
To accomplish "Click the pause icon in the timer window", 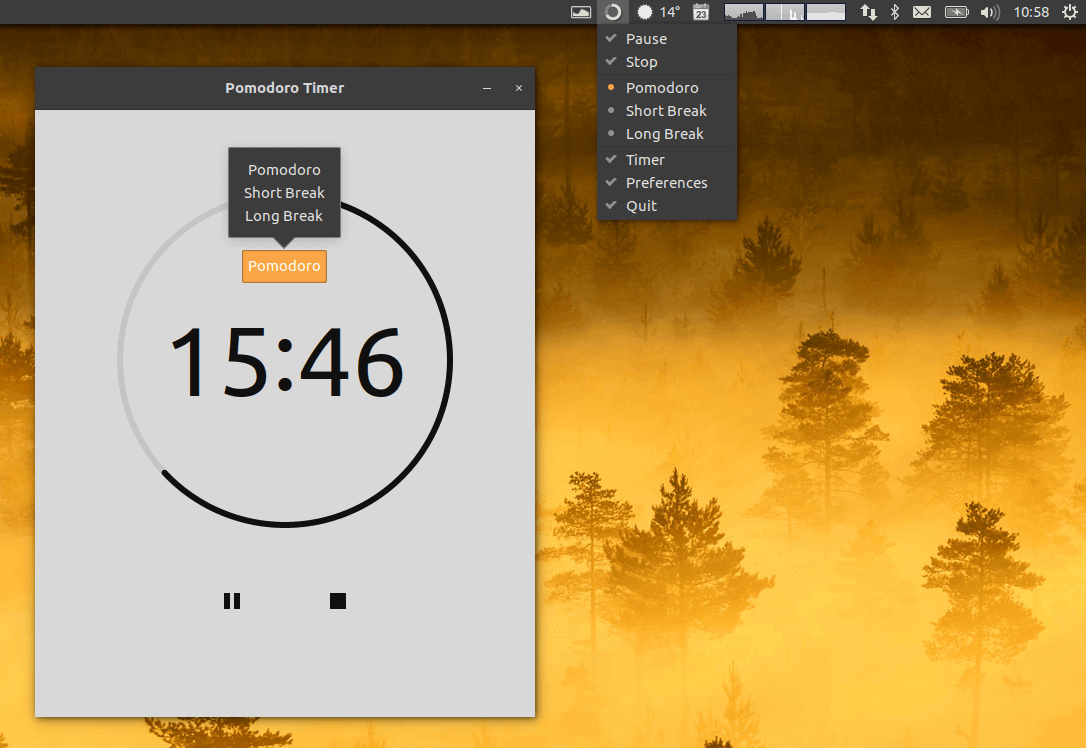I will tap(232, 601).
